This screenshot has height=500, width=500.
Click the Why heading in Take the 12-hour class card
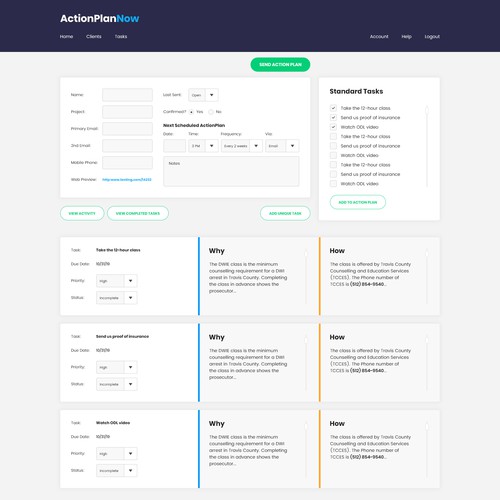coord(217,251)
